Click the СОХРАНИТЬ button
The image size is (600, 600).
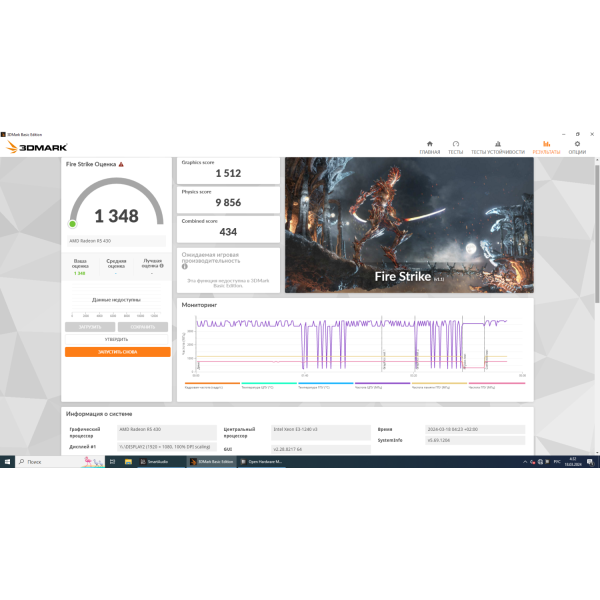(x=143, y=327)
